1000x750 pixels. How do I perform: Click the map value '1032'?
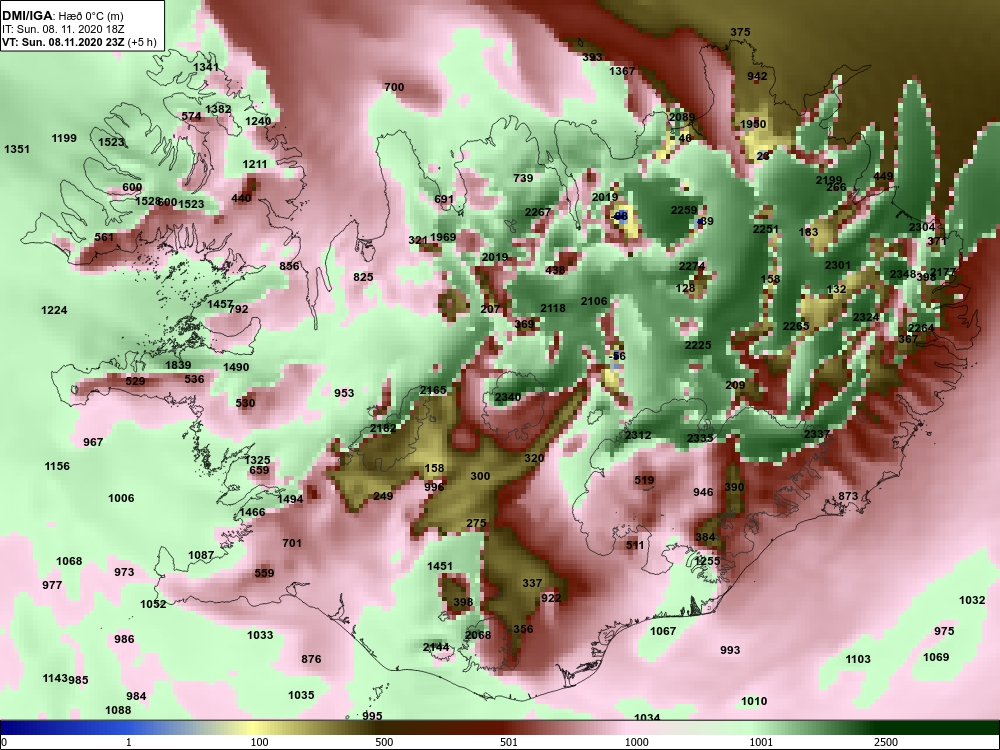972,600
